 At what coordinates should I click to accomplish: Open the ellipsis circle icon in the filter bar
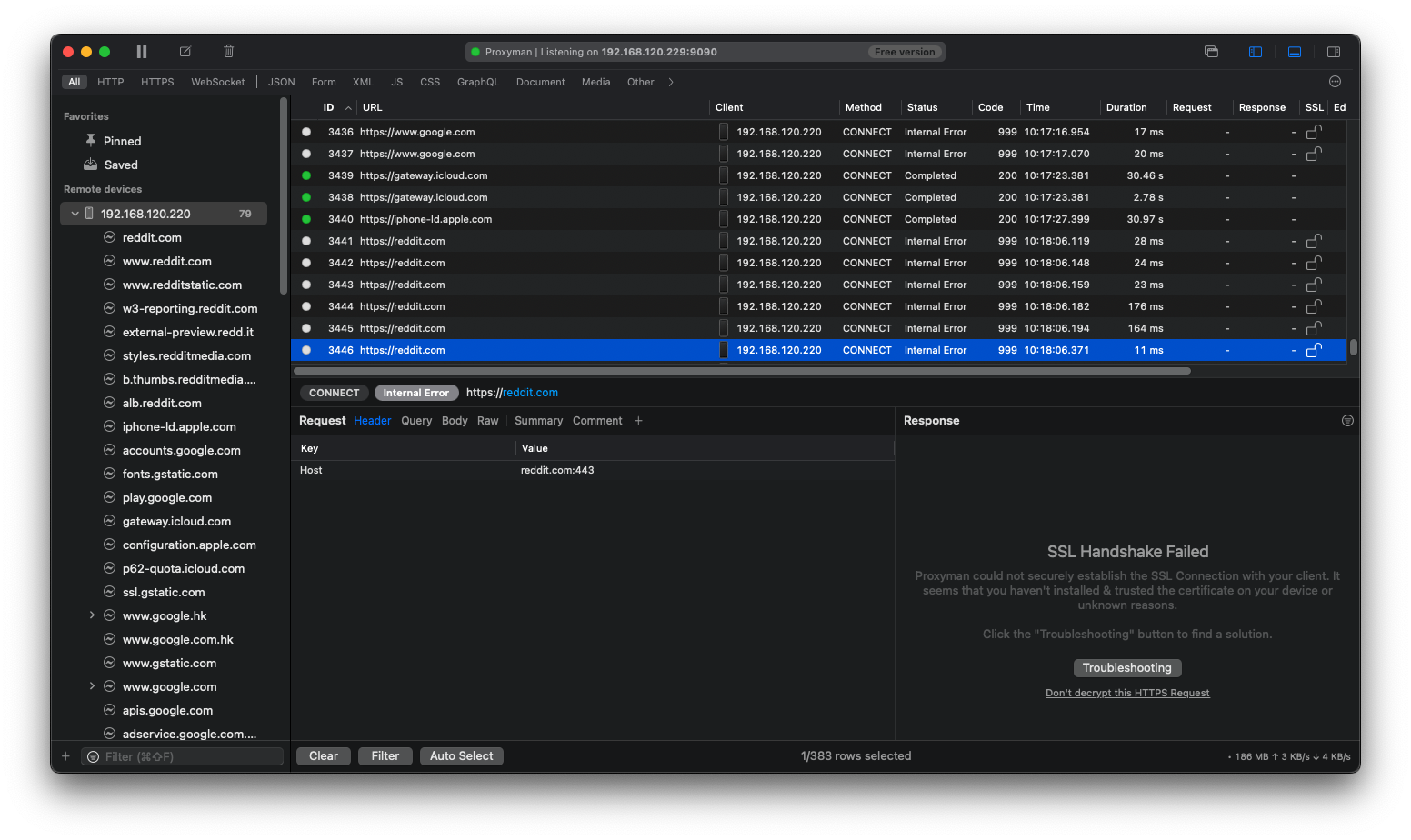pyautogui.click(x=1335, y=81)
